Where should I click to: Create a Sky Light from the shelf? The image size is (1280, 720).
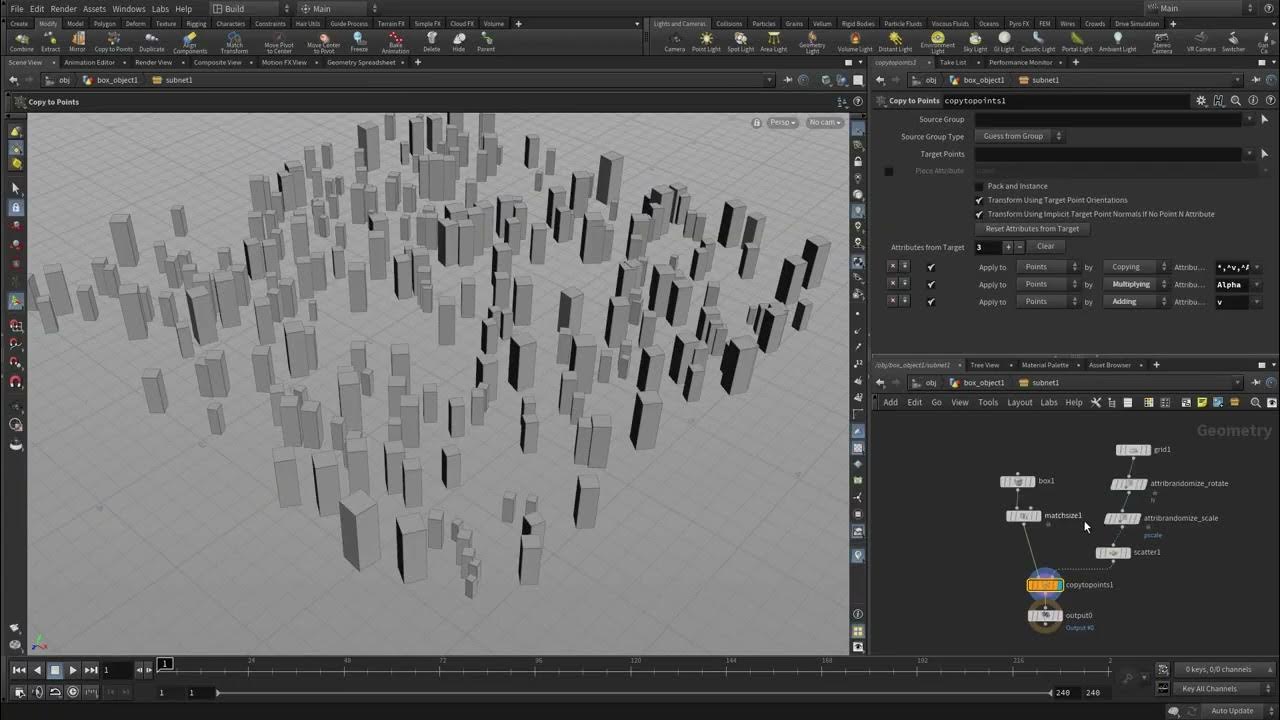(975, 41)
